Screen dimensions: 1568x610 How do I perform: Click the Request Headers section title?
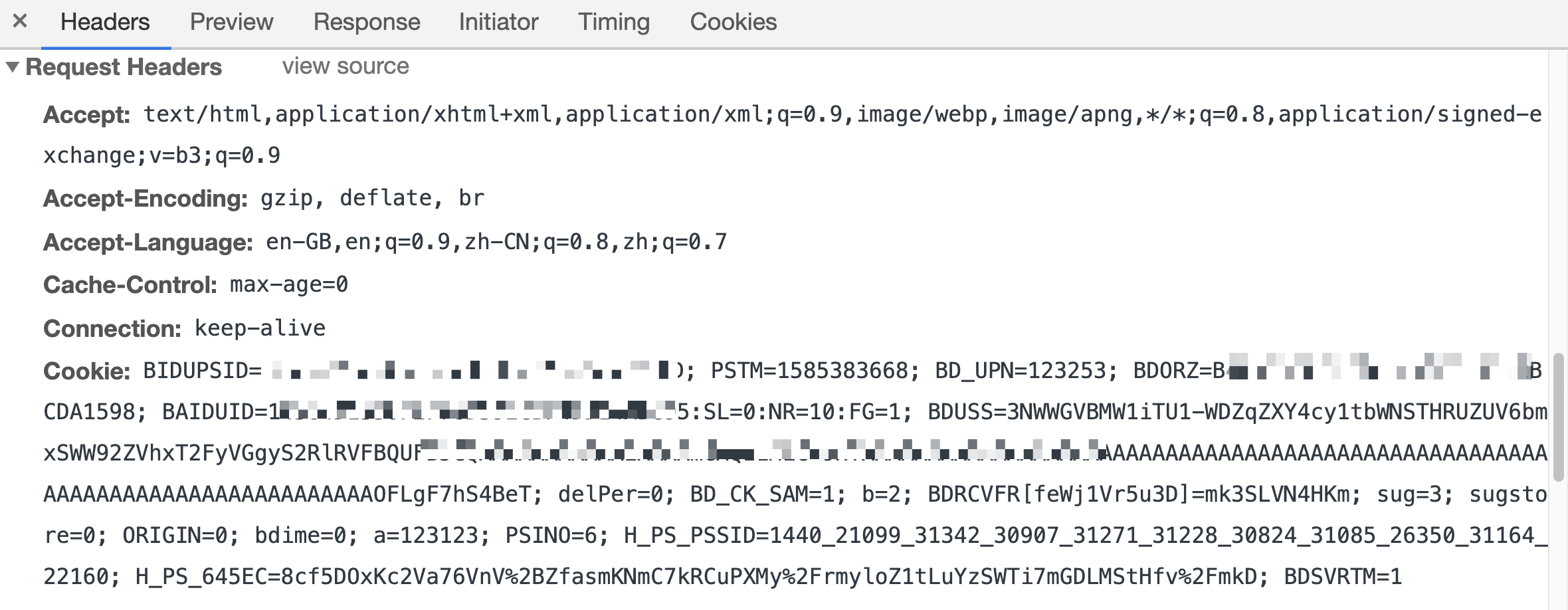tap(124, 67)
